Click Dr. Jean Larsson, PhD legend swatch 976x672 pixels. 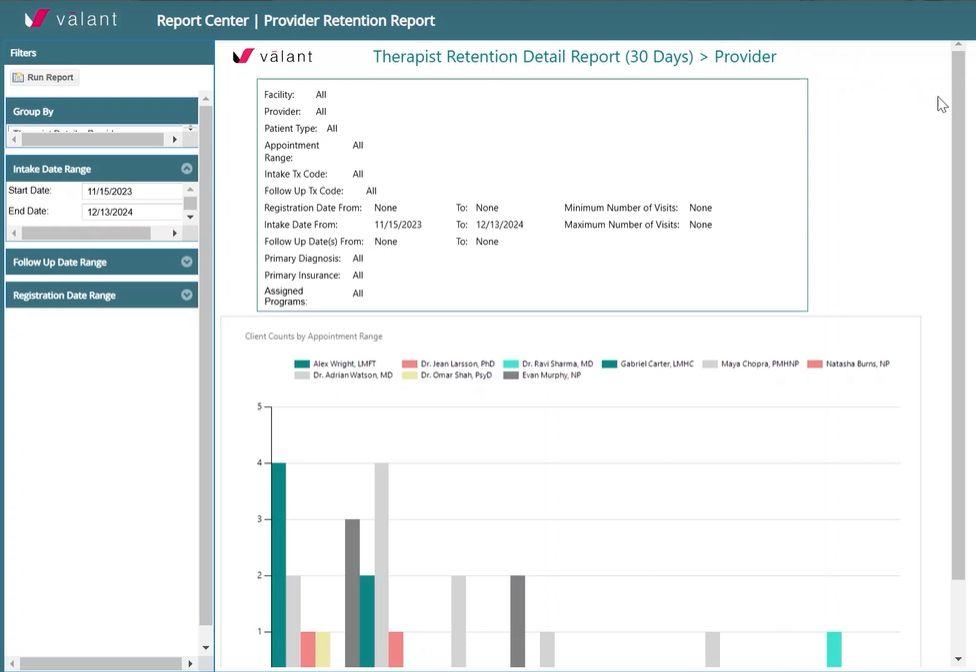tap(409, 364)
